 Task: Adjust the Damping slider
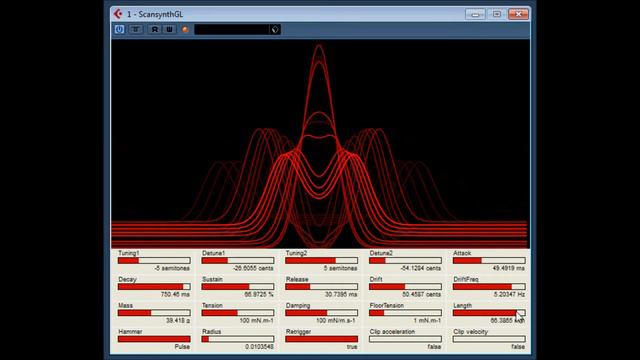point(322,313)
